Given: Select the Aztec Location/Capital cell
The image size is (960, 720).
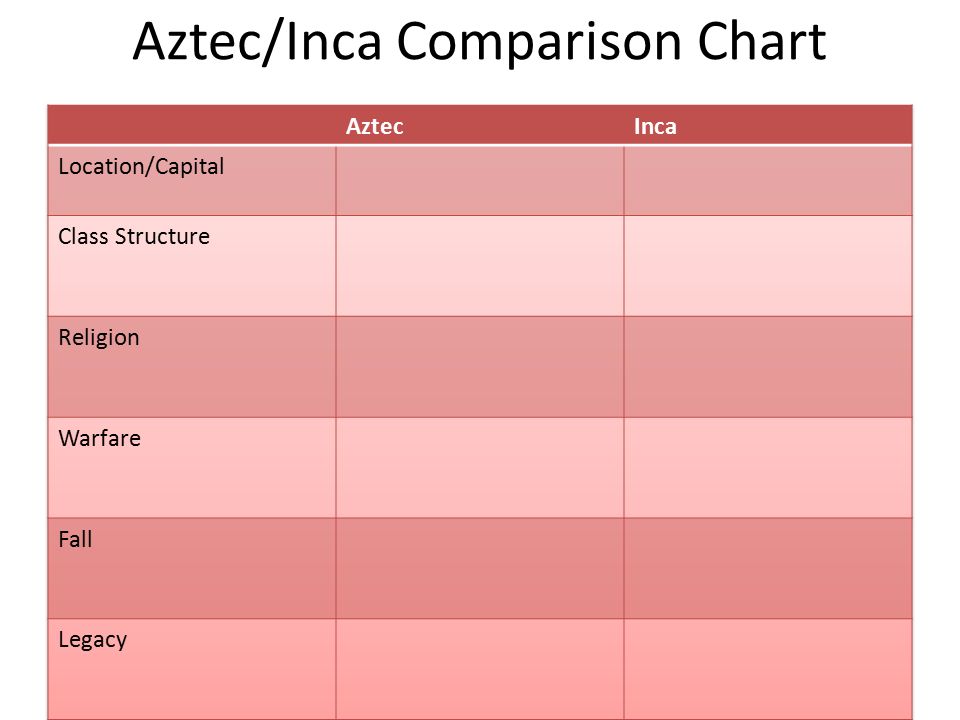Looking at the screenshot, I should (480, 181).
